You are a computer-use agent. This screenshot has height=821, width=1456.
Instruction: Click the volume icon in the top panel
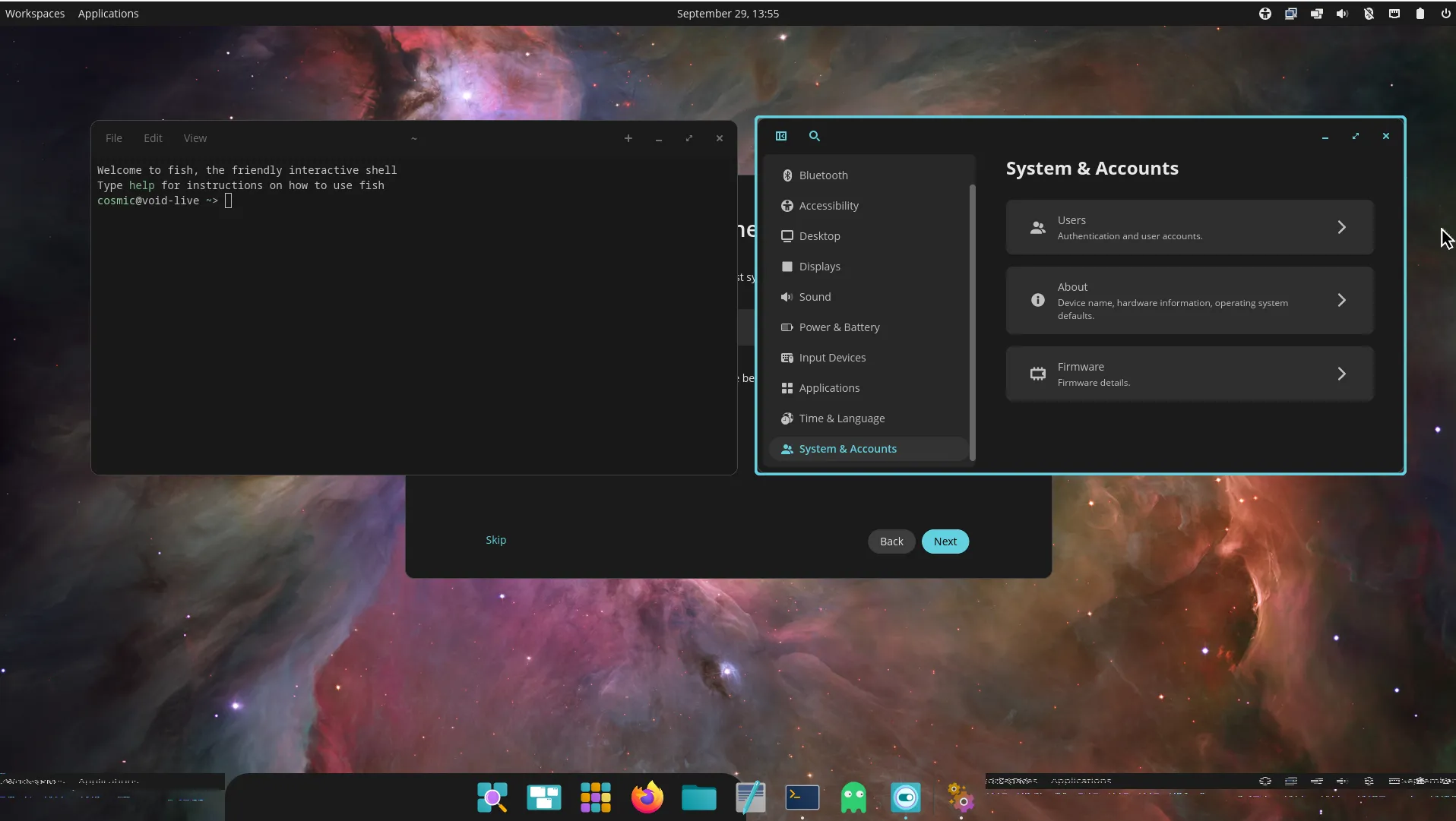click(x=1342, y=14)
